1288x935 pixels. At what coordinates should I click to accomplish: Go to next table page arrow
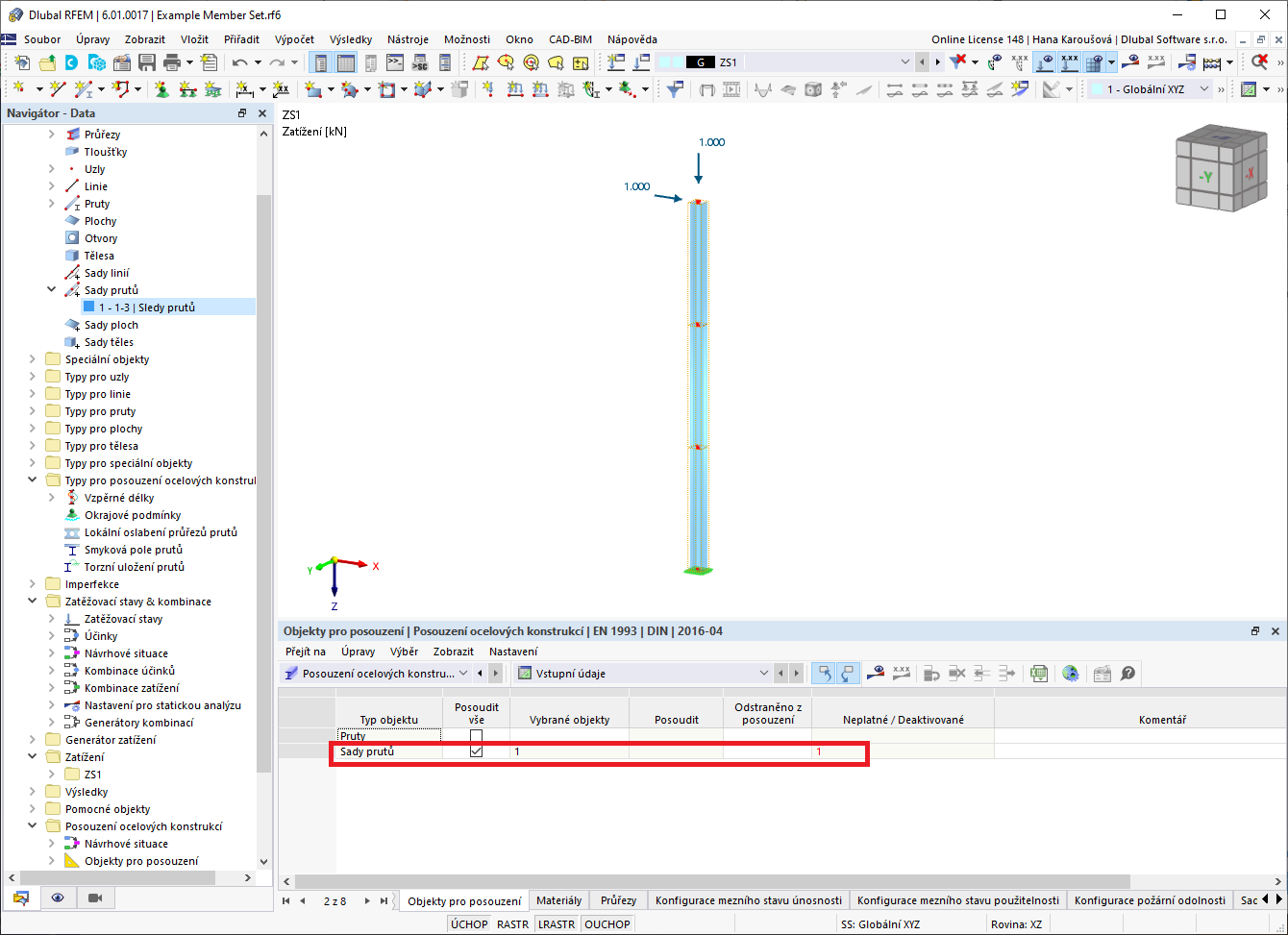368,900
